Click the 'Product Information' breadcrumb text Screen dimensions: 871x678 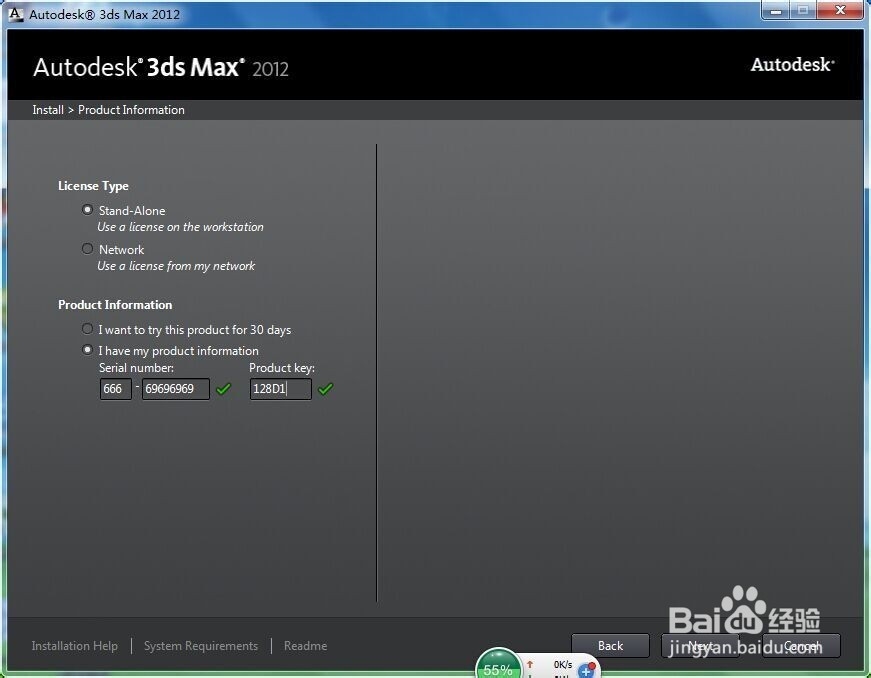tap(131, 110)
